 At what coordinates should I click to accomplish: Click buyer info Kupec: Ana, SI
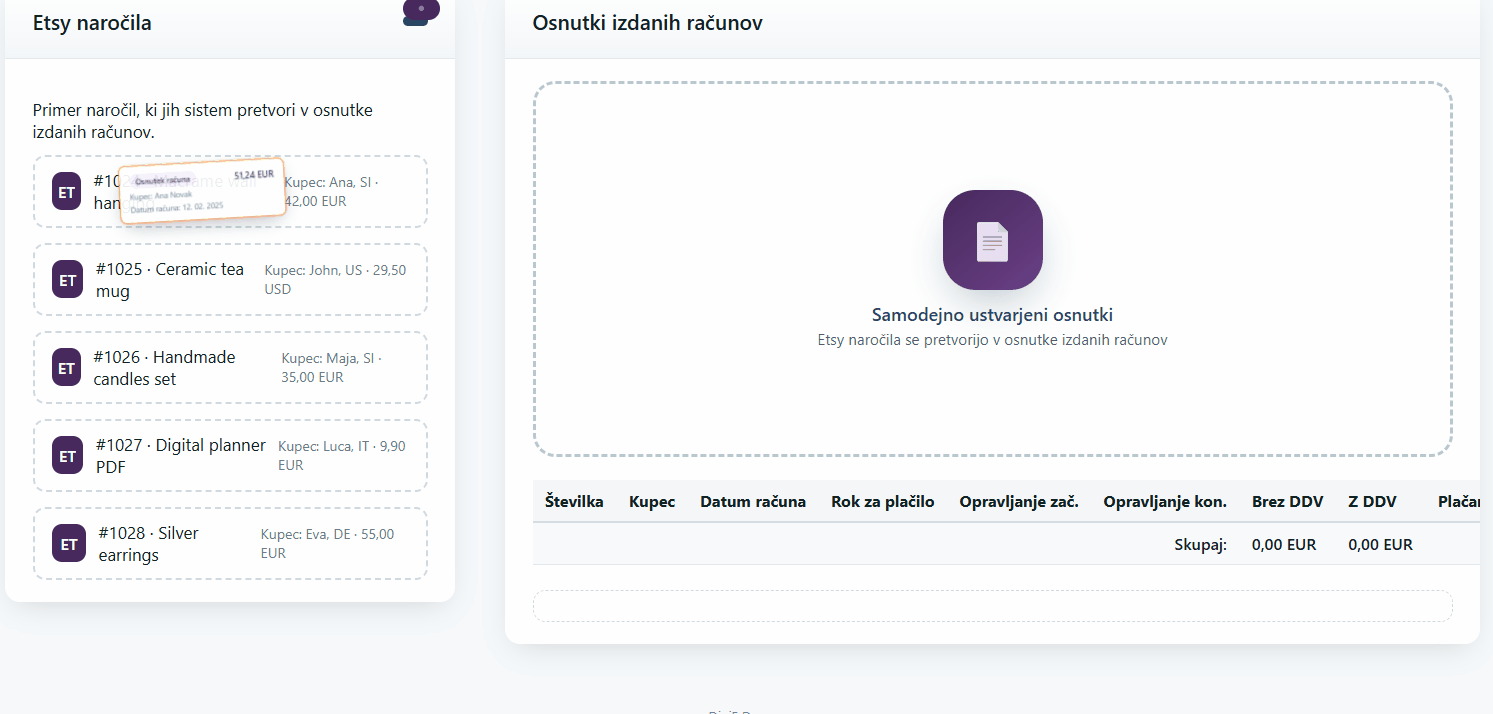(332, 192)
